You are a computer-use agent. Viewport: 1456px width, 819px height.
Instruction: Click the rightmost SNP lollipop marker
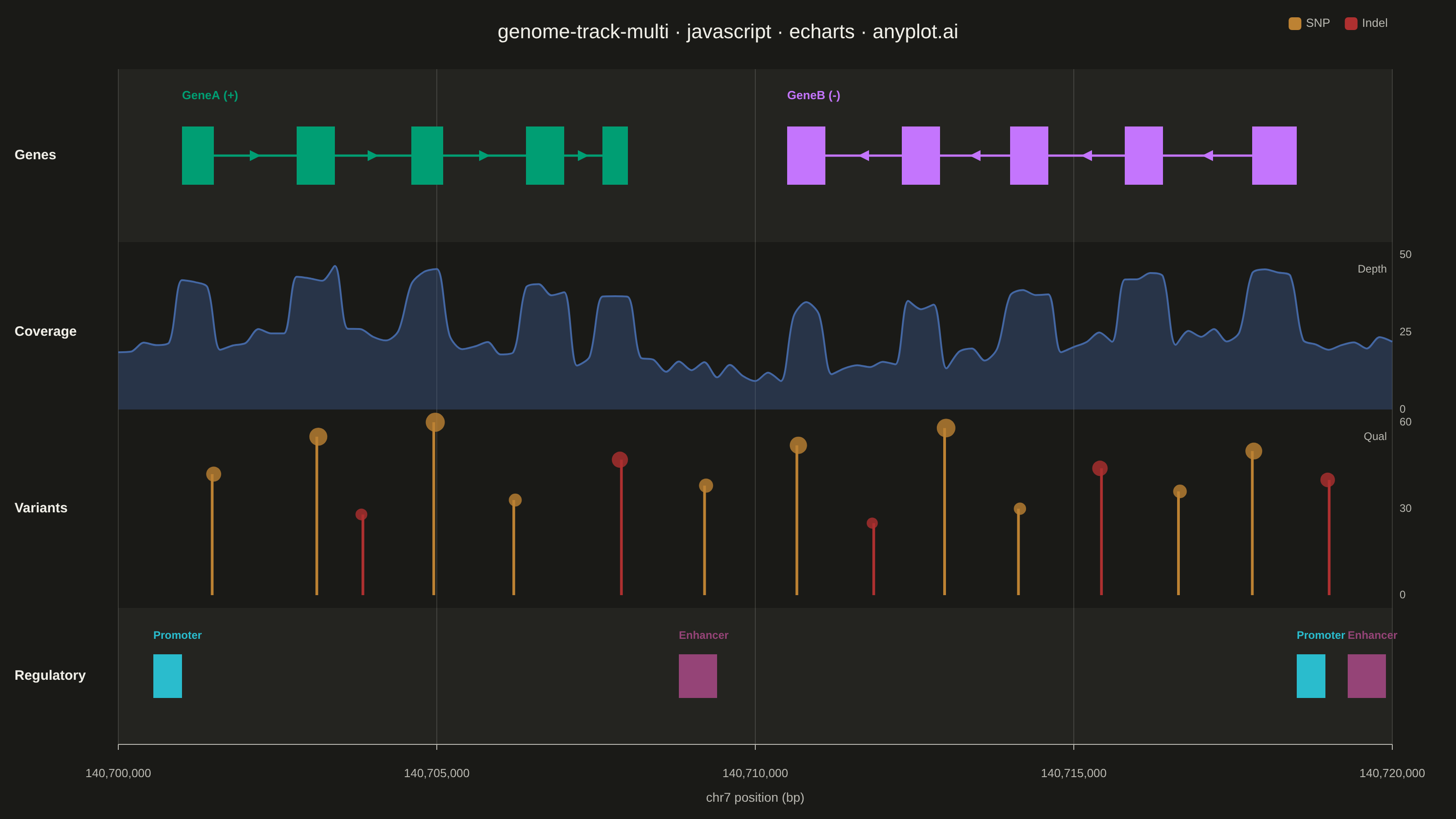coord(1254,451)
